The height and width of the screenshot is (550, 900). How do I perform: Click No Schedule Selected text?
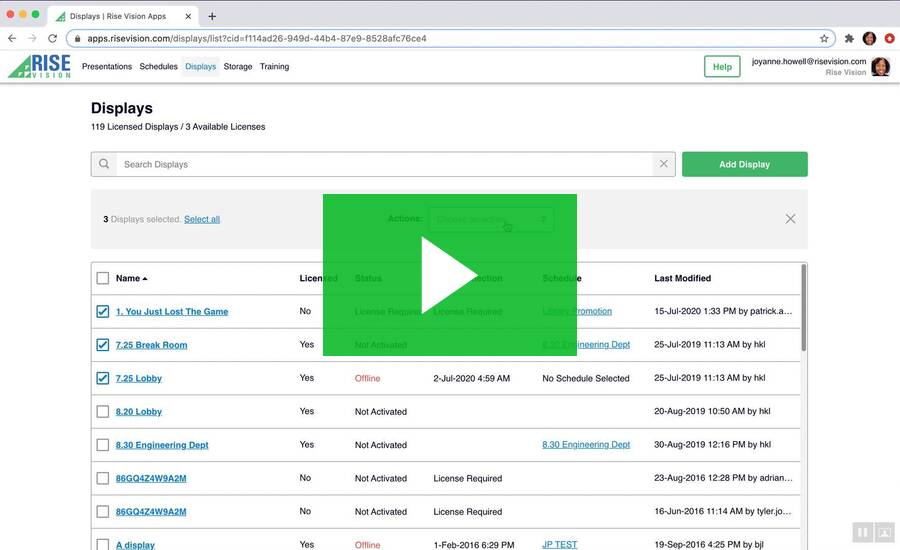[586, 378]
